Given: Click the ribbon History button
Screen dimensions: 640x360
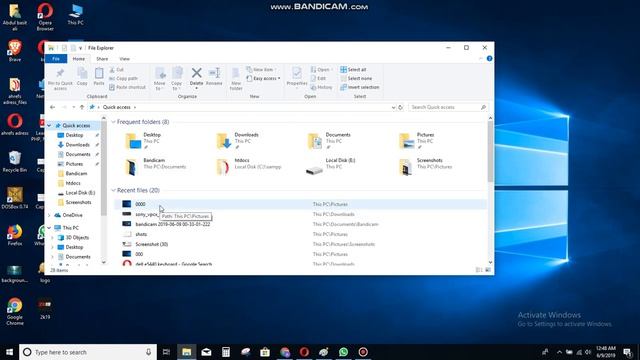Looking at the screenshot, I should tap(322, 87).
